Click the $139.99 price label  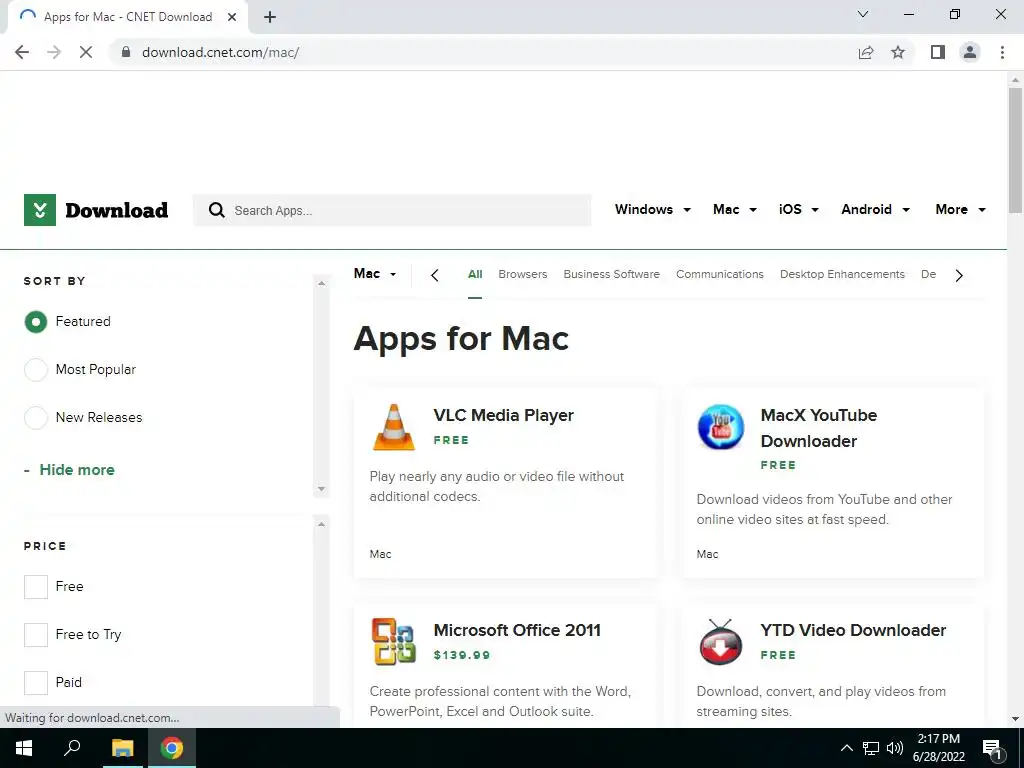pos(462,655)
